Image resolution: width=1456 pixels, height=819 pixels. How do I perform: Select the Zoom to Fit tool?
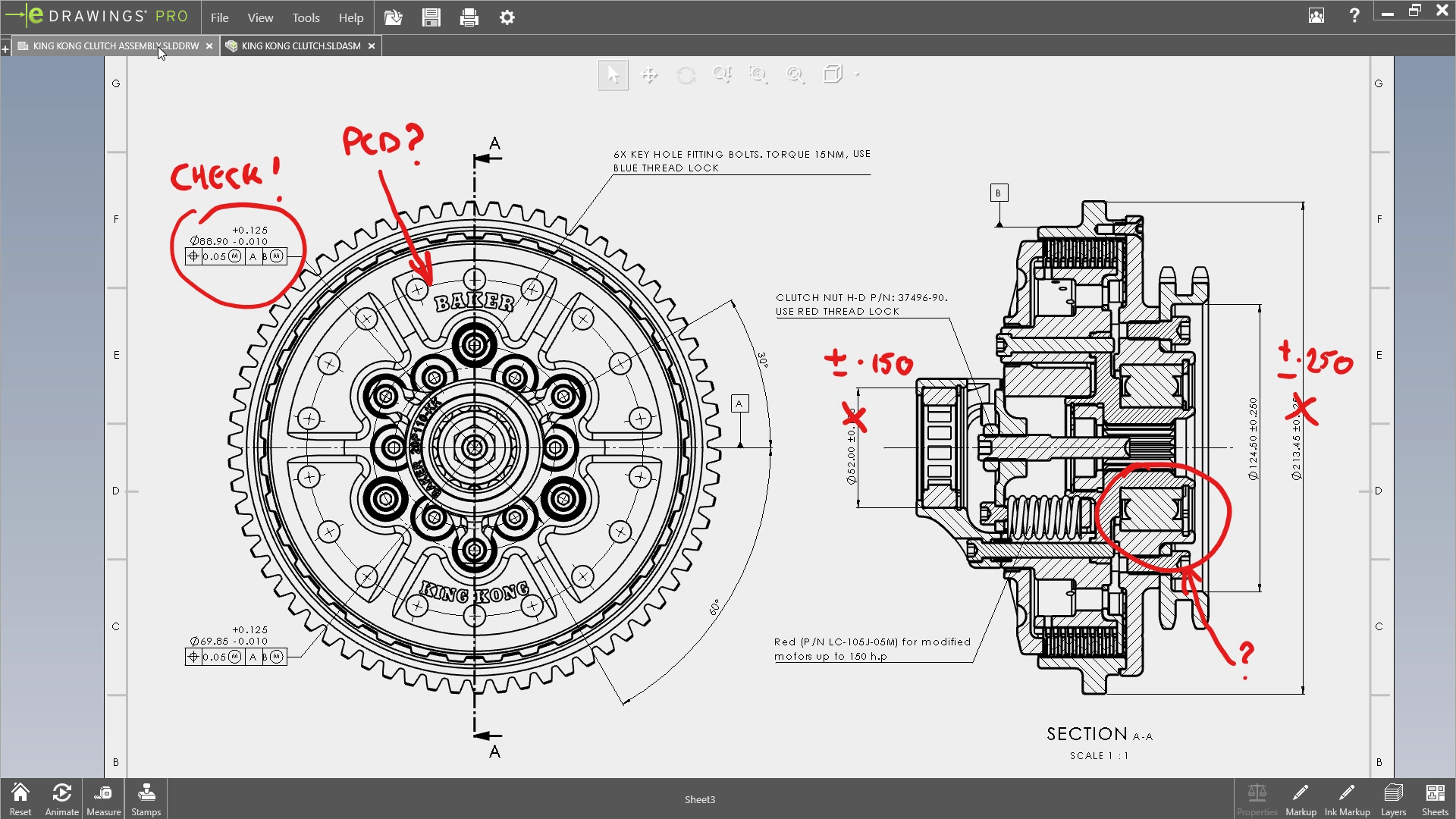pyautogui.click(x=795, y=74)
